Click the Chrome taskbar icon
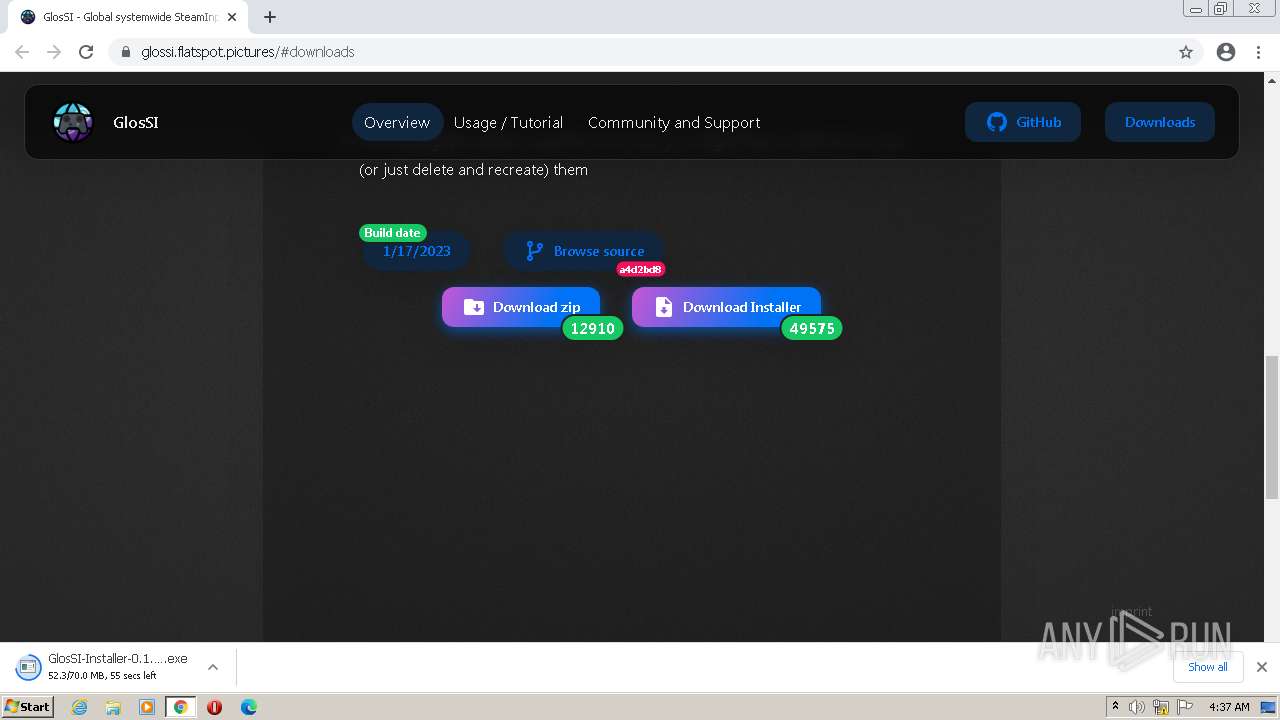Screen dimensions: 1280x720 180,707
